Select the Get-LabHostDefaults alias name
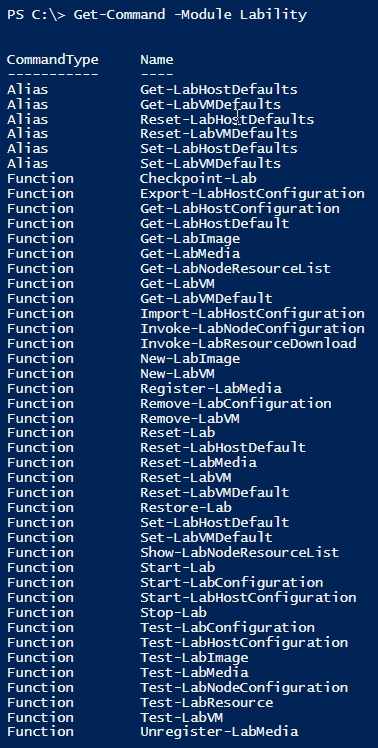This screenshot has height=748, width=378. pos(219,90)
